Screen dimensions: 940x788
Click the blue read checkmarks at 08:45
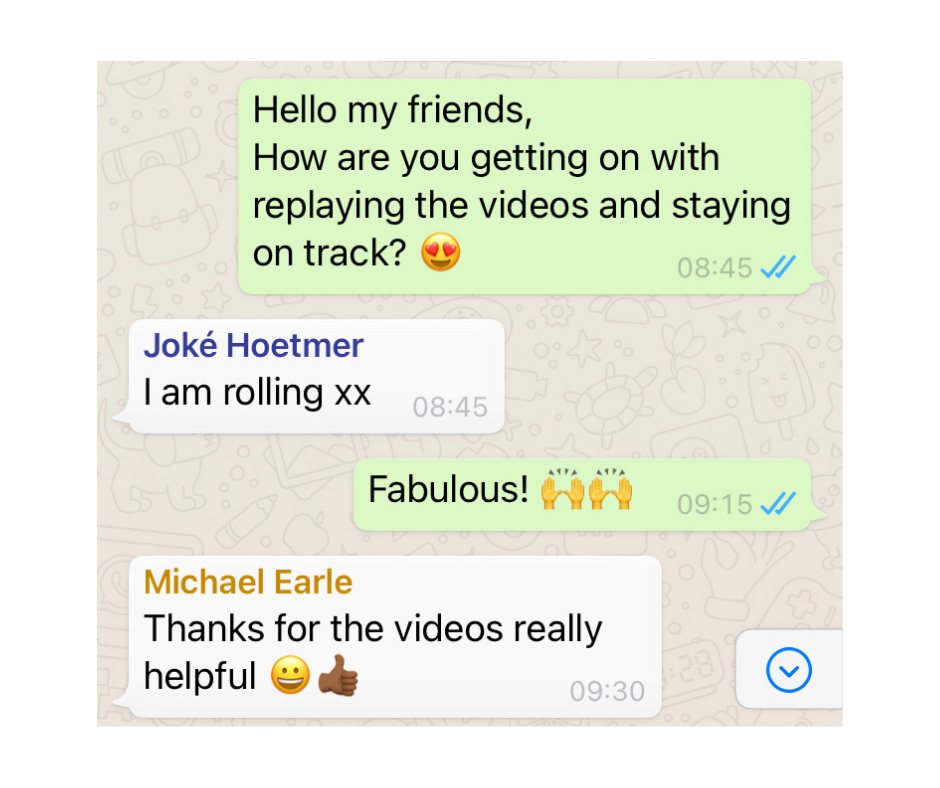click(x=778, y=267)
